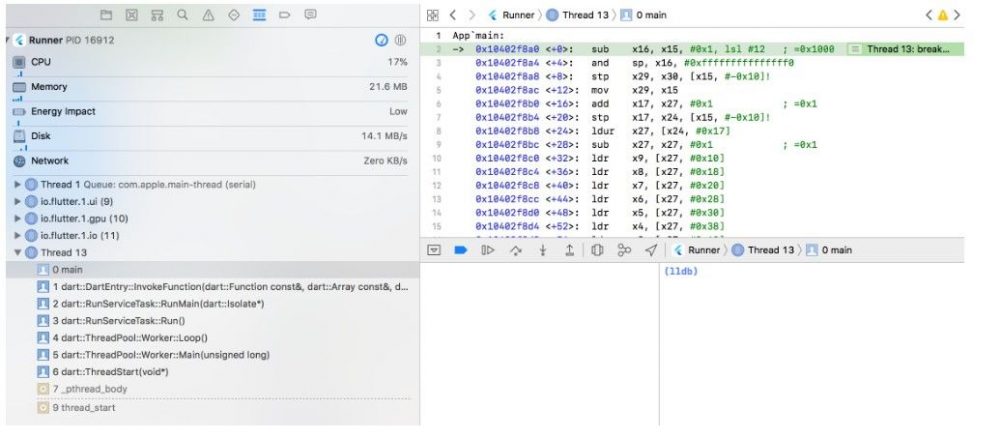Collapse Thread 13 stack frames
Image resolution: width=1000 pixels, height=438 pixels.
pos(17,252)
